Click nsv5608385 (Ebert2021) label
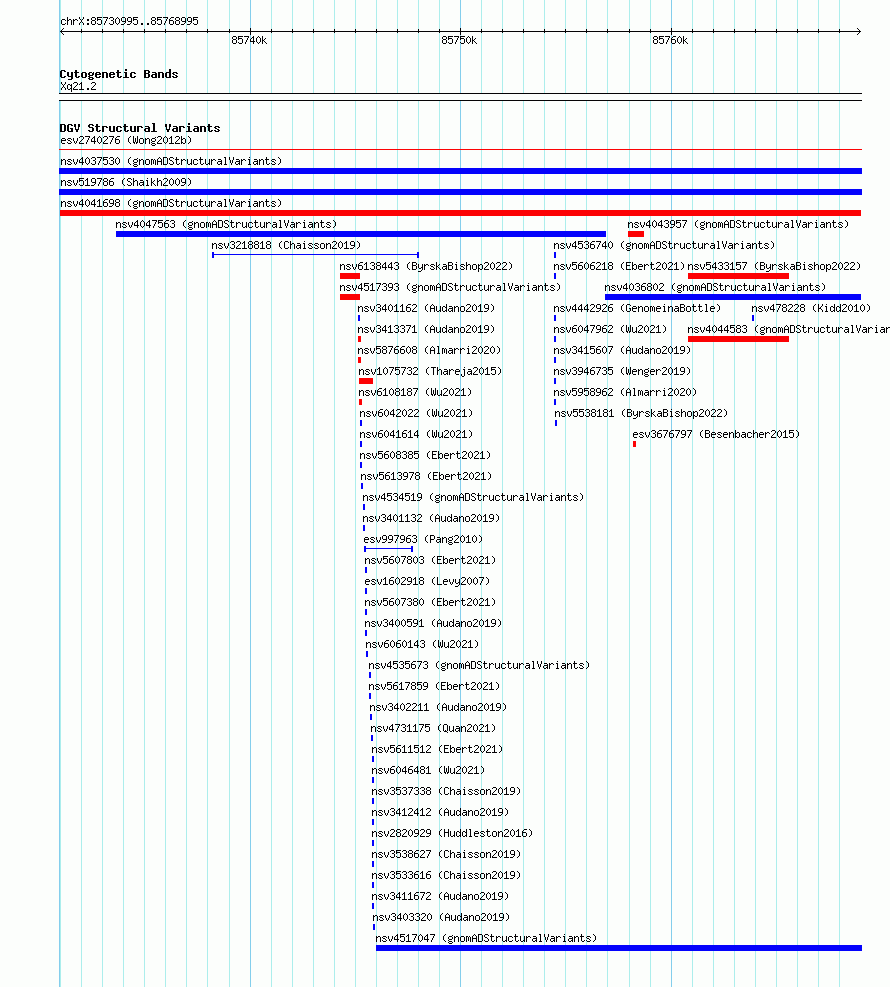 (425, 455)
